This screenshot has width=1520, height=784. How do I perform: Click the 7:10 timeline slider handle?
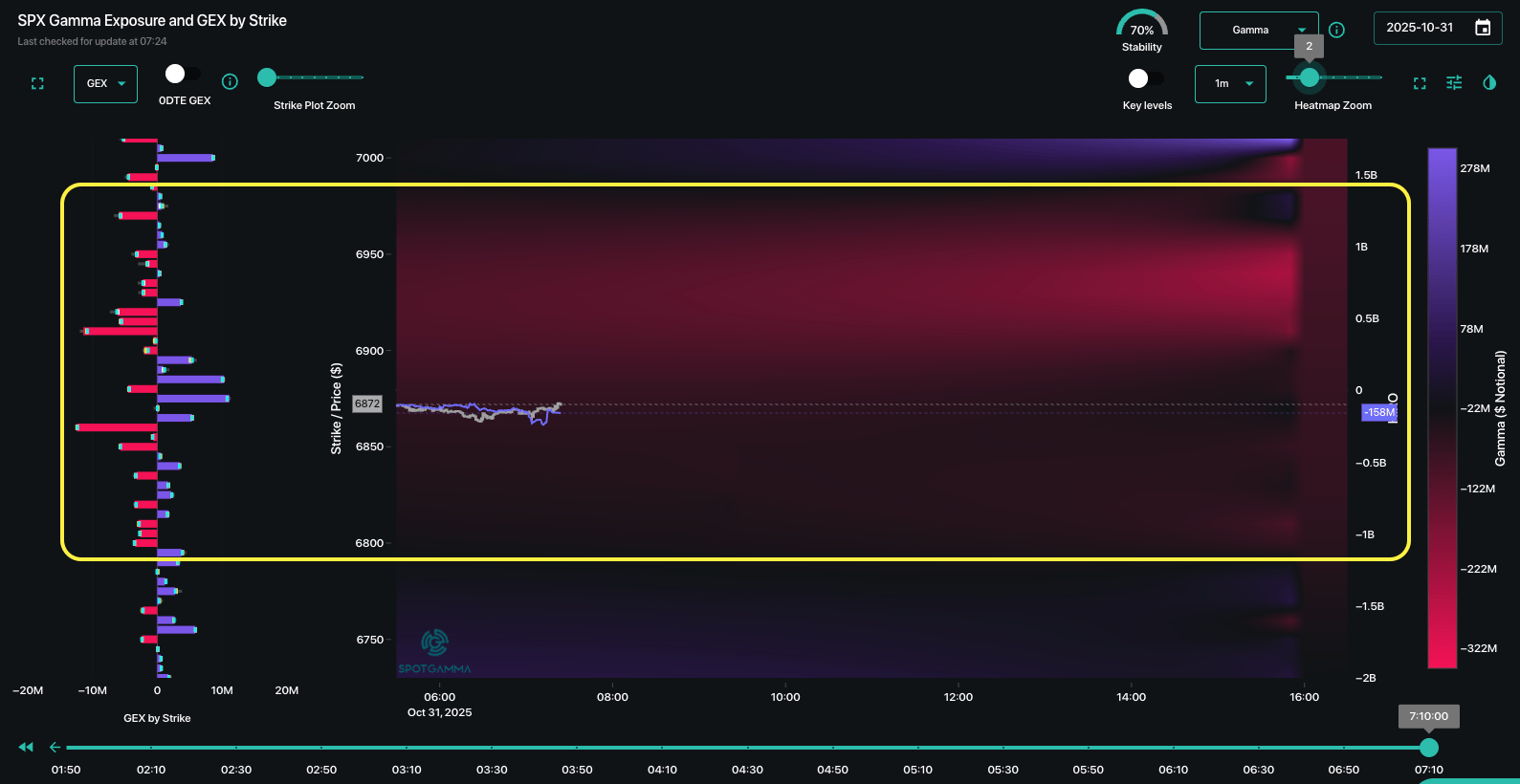(x=1429, y=747)
